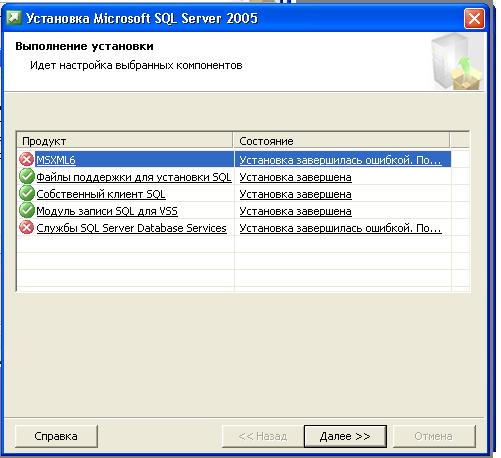Click the Состояние column header
The width and height of the screenshot is (501, 458).
click(x=341, y=141)
